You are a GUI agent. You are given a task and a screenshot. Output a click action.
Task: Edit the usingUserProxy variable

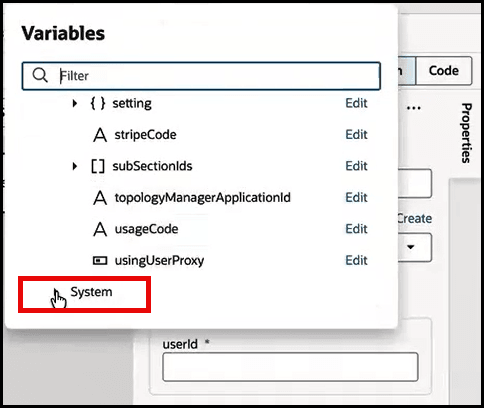(356, 260)
